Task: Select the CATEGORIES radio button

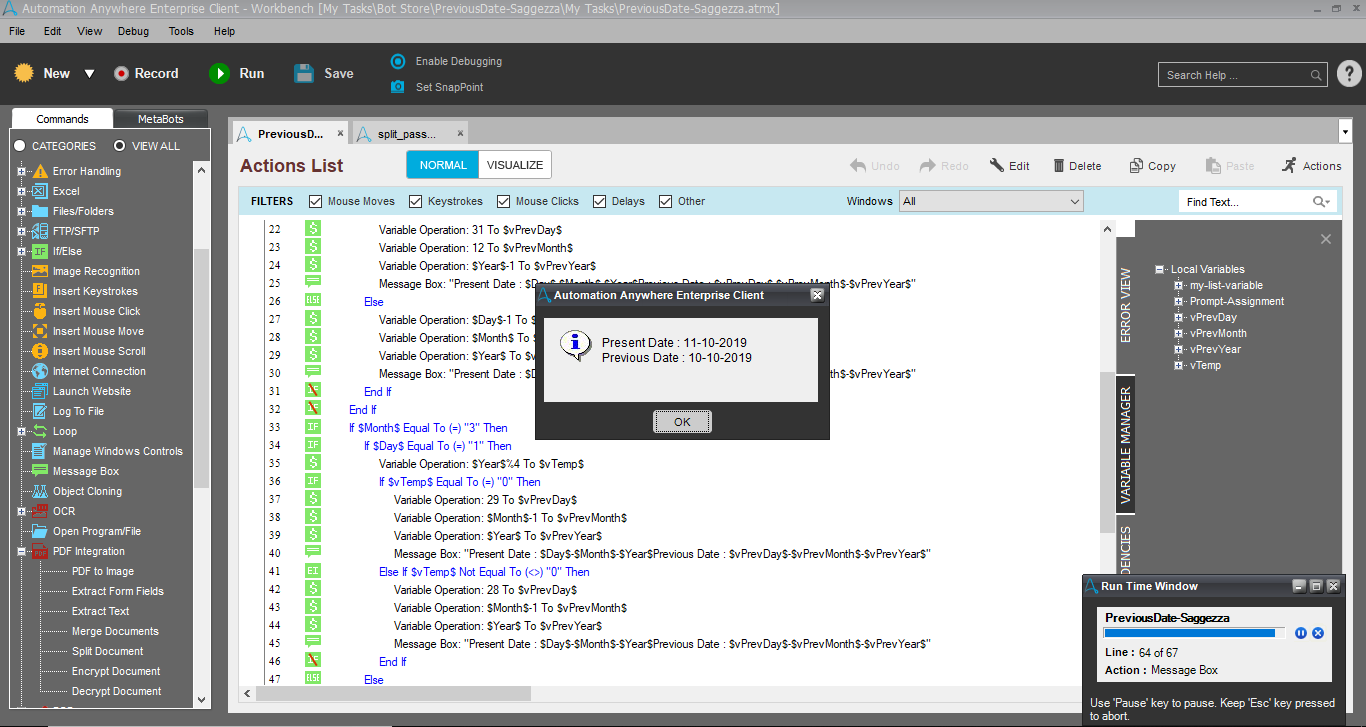Action: click(19, 146)
